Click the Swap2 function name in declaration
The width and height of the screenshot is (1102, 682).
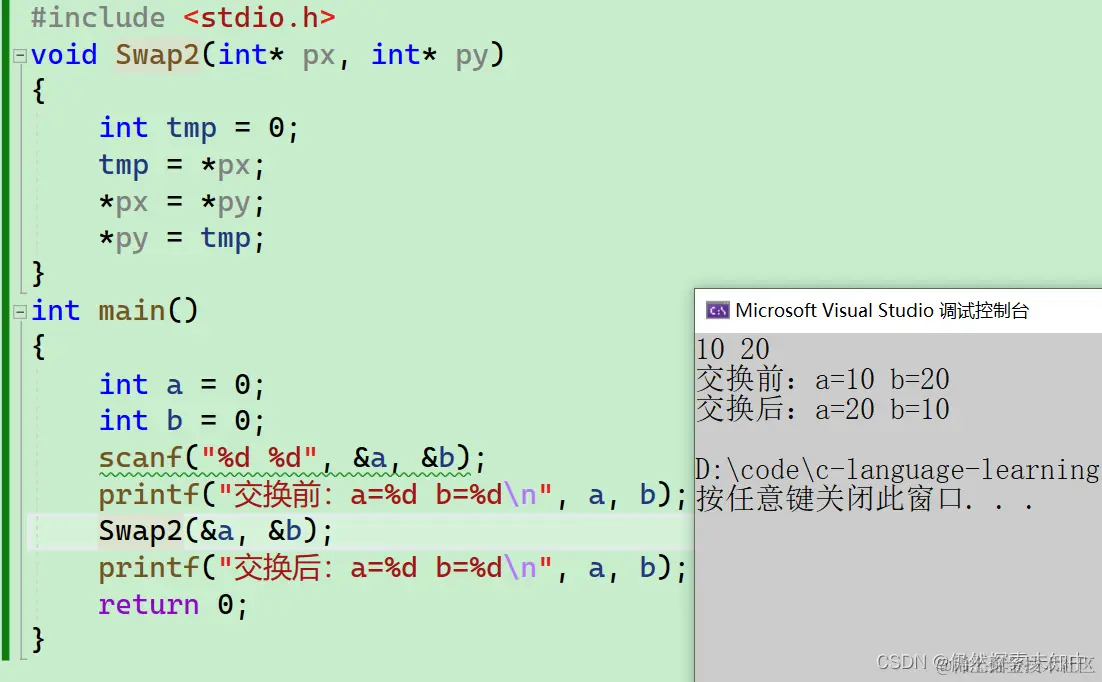(157, 55)
